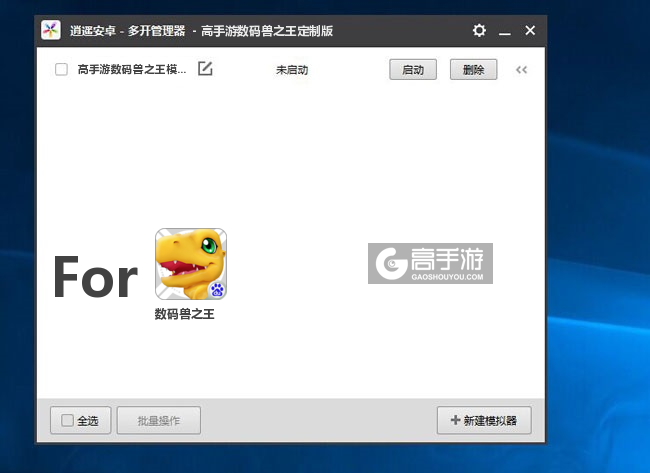Click the 删除 delete button
Screen dimensions: 650x473
(x=473, y=69)
